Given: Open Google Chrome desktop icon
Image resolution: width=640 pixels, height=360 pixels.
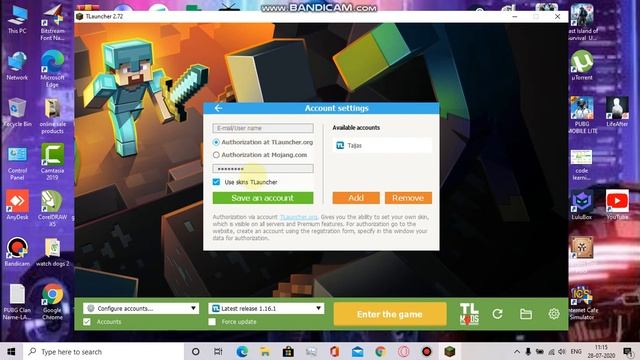Looking at the screenshot, I should 52,302.
